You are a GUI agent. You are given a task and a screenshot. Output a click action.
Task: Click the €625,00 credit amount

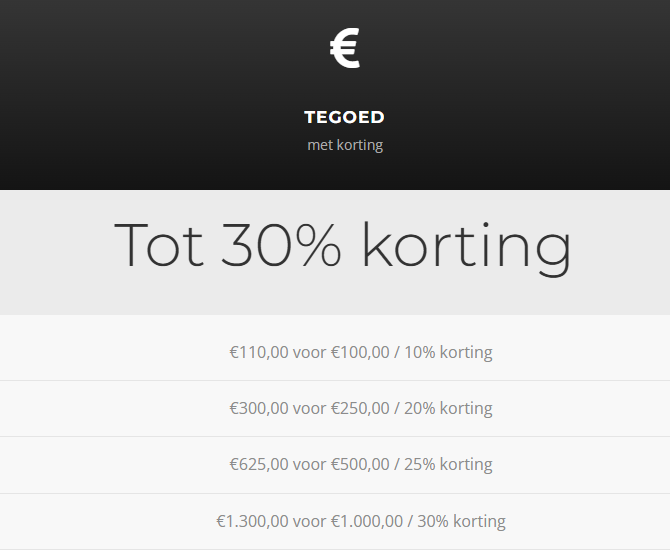[x=258, y=464]
